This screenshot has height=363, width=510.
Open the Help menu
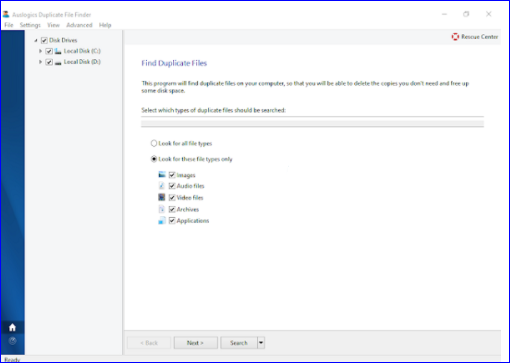click(105, 25)
